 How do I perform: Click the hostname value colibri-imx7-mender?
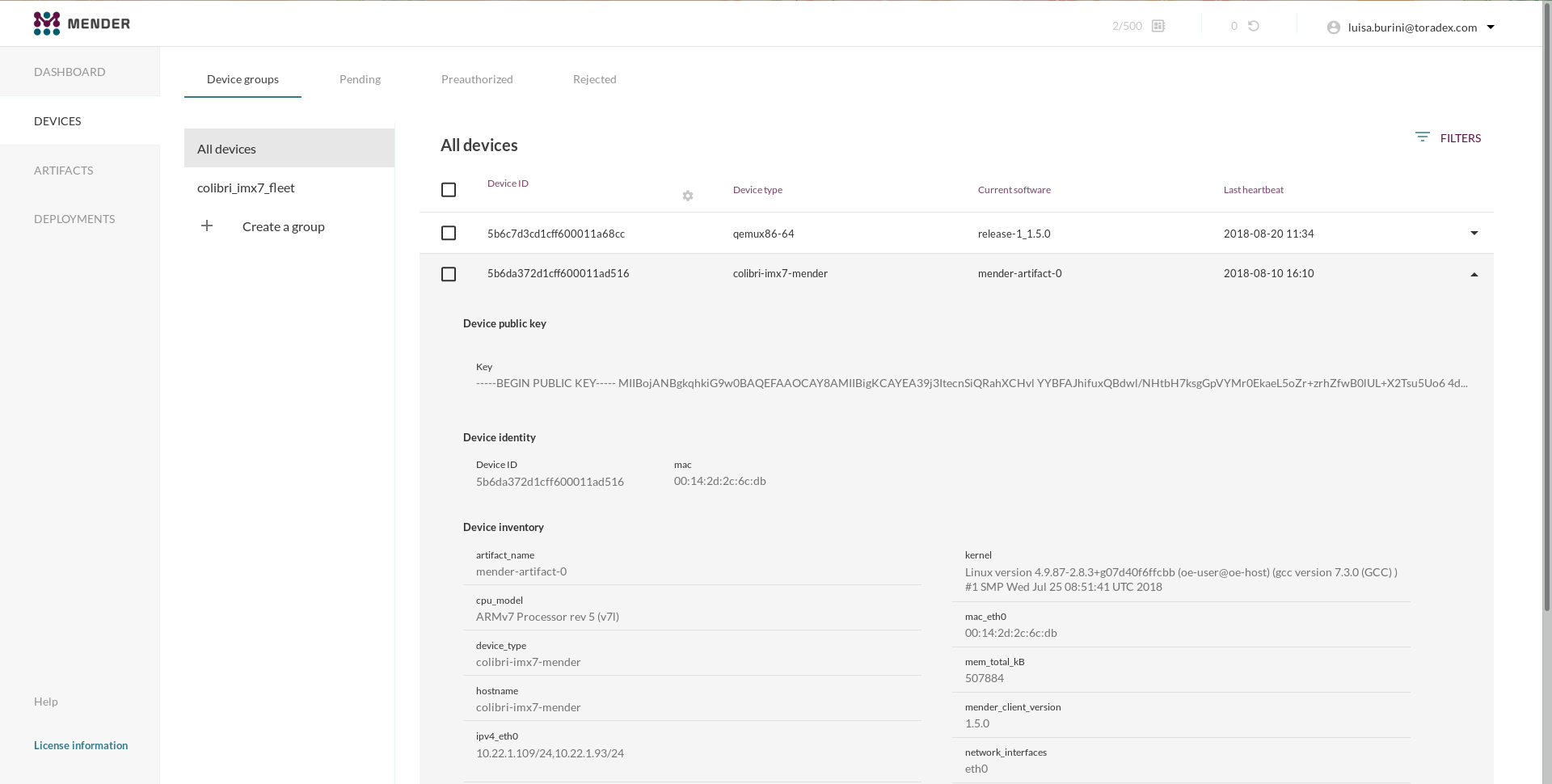tap(529, 707)
